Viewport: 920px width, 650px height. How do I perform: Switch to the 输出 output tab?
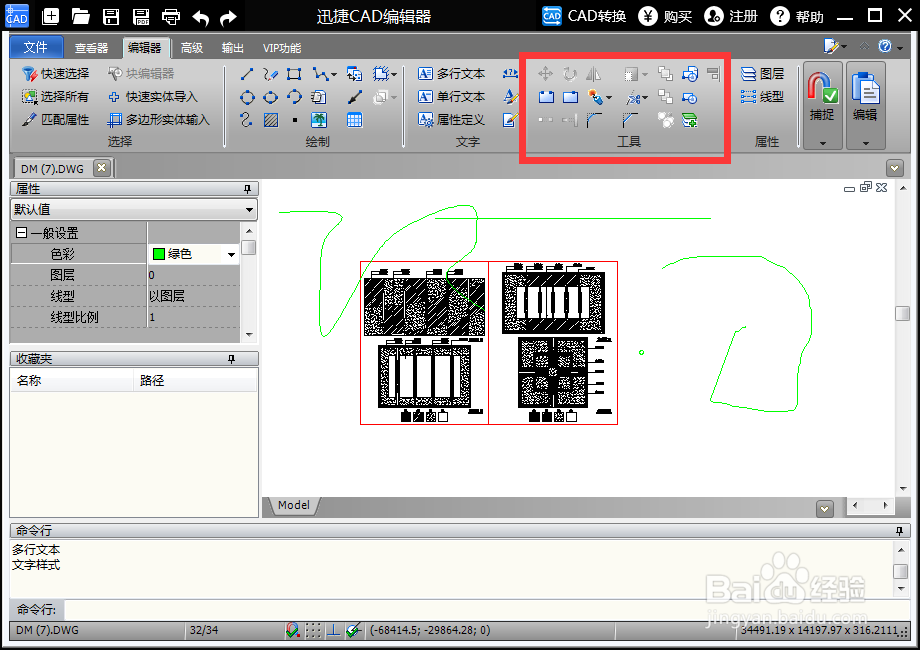coord(232,48)
